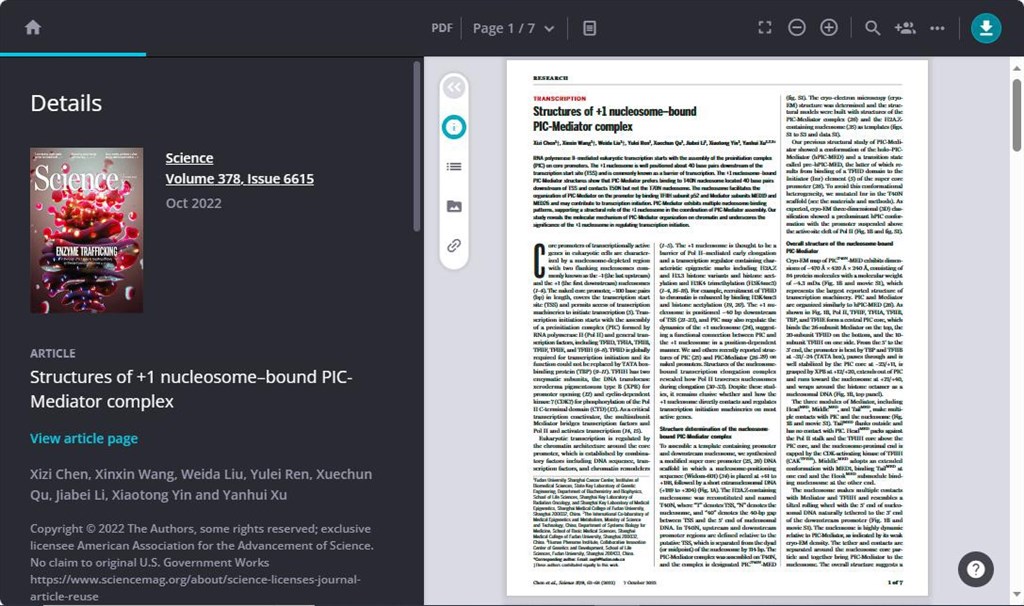Switch to the text reader view icon

pos(589,28)
